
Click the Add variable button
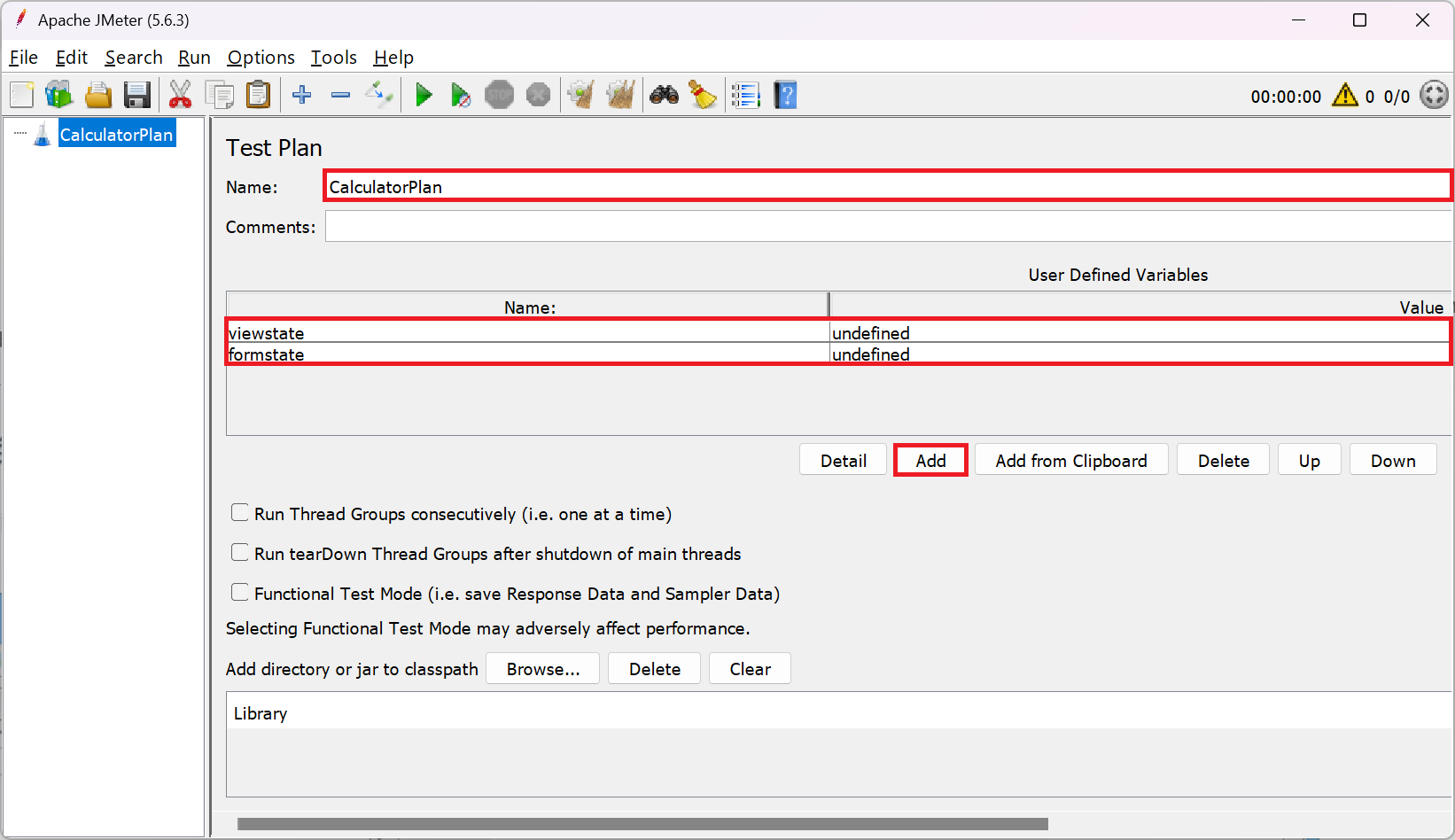[x=930, y=461]
